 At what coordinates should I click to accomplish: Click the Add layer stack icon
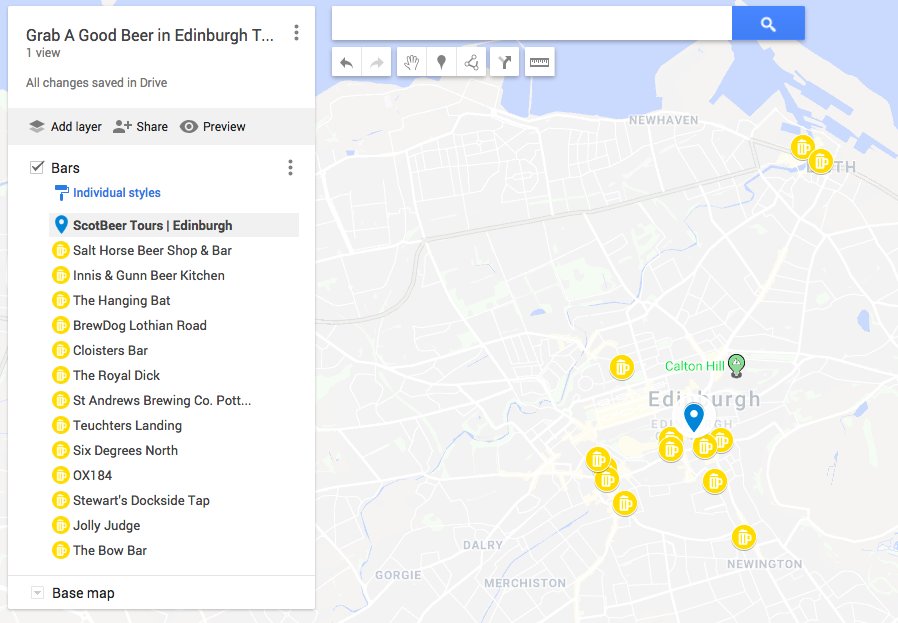(x=37, y=127)
